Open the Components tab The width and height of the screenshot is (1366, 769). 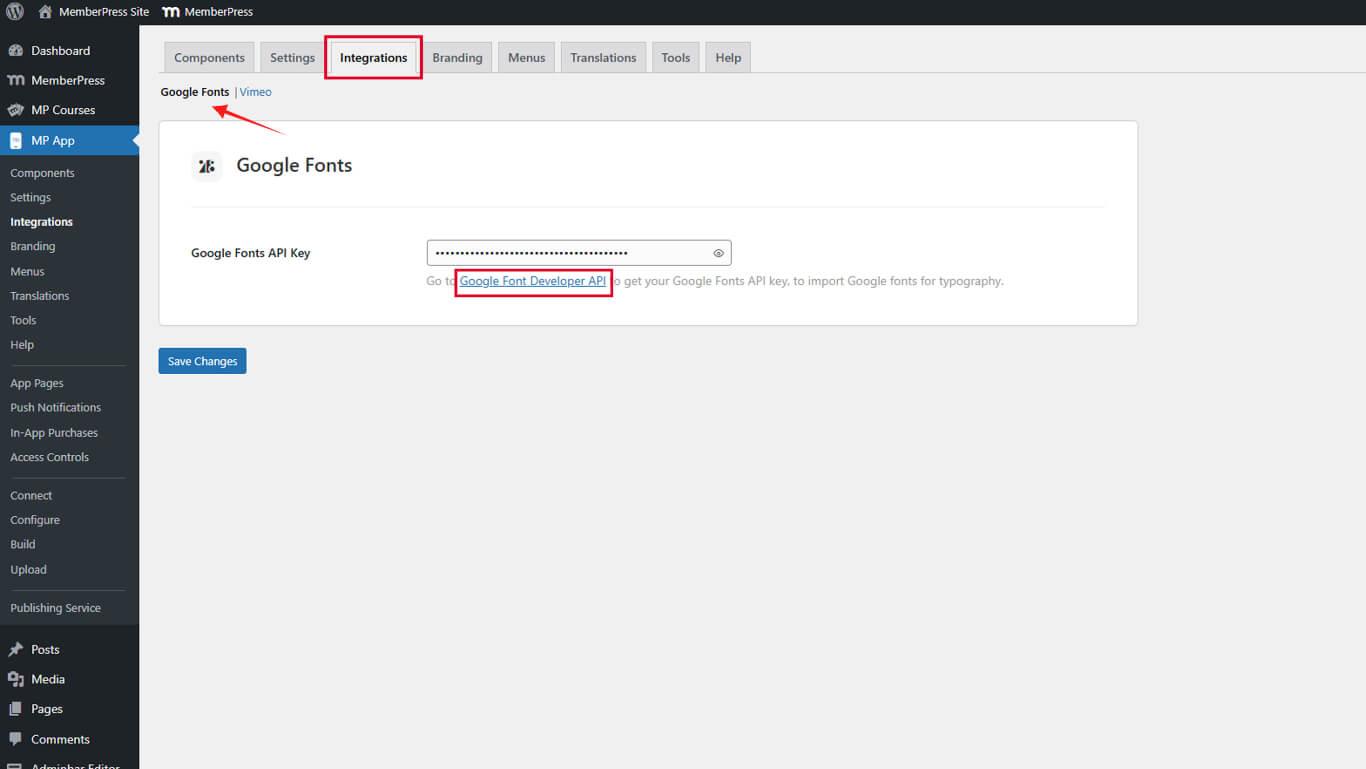(x=209, y=58)
